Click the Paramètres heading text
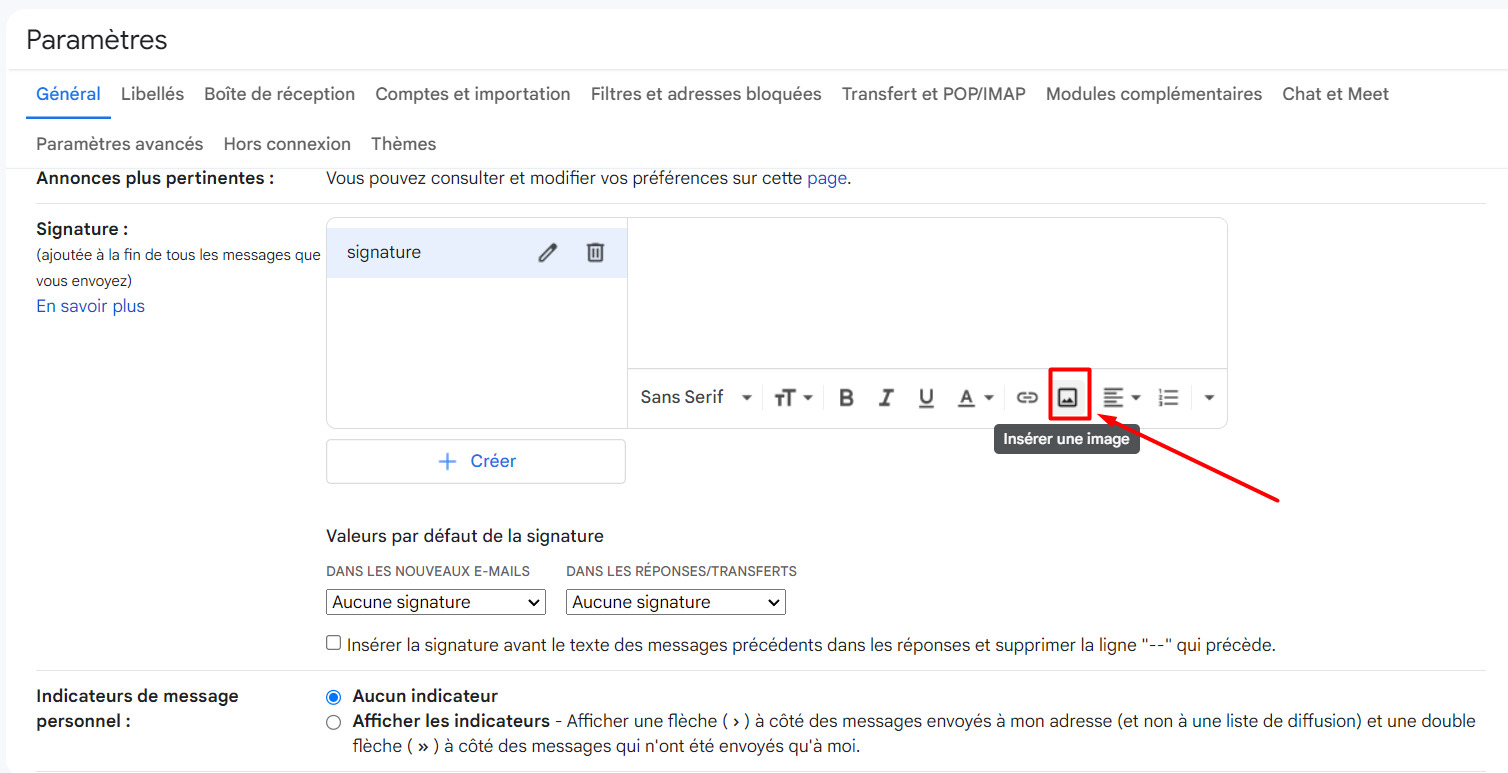The width and height of the screenshot is (1508, 773). [x=97, y=40]
